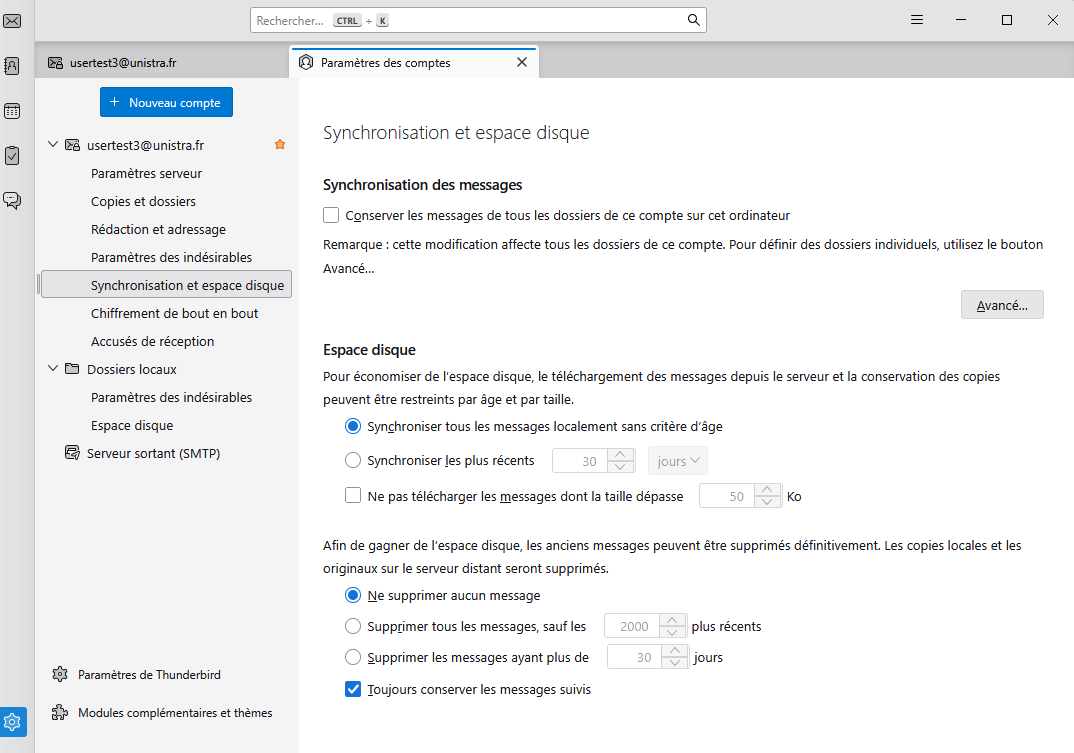Click the 'Avancé…' button
This screenshot has width=1074, height=753.
click(1002, 305)
